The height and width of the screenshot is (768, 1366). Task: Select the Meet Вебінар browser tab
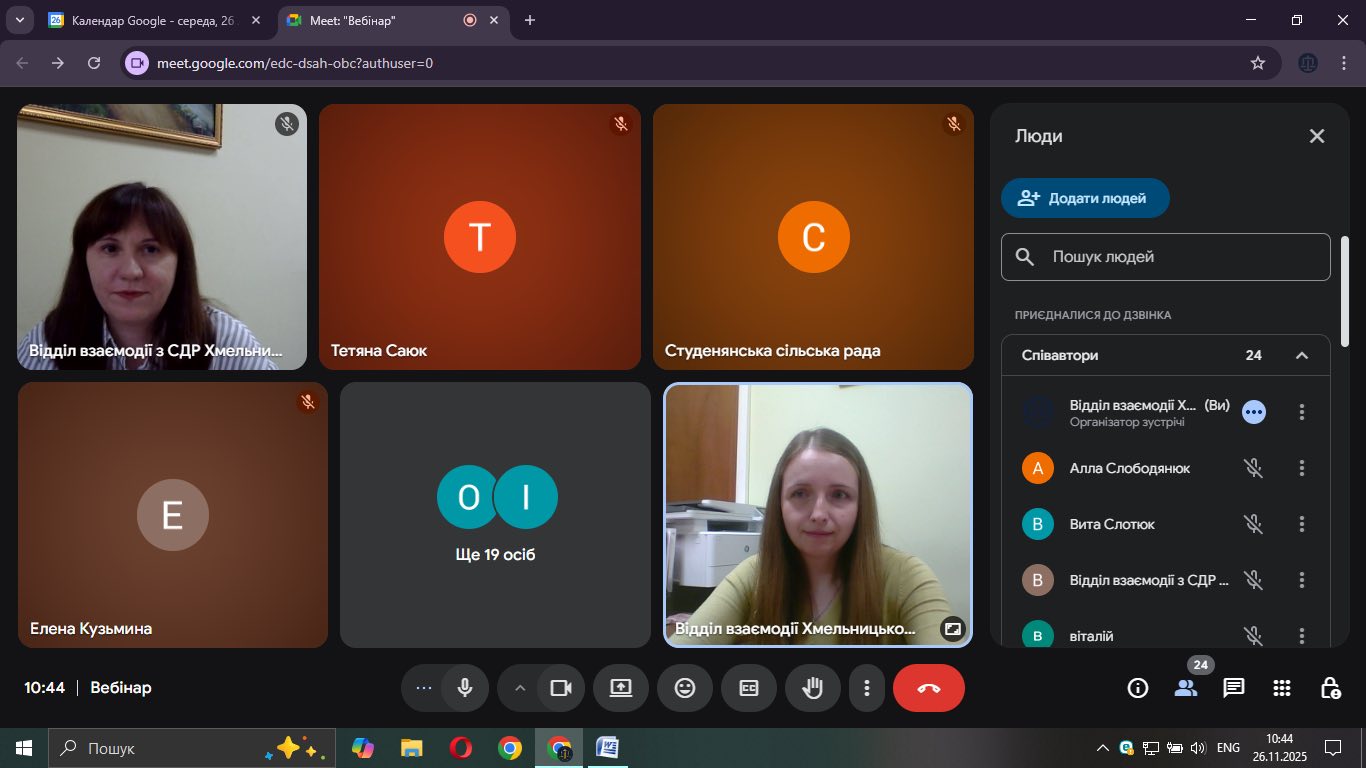(370, 20)
